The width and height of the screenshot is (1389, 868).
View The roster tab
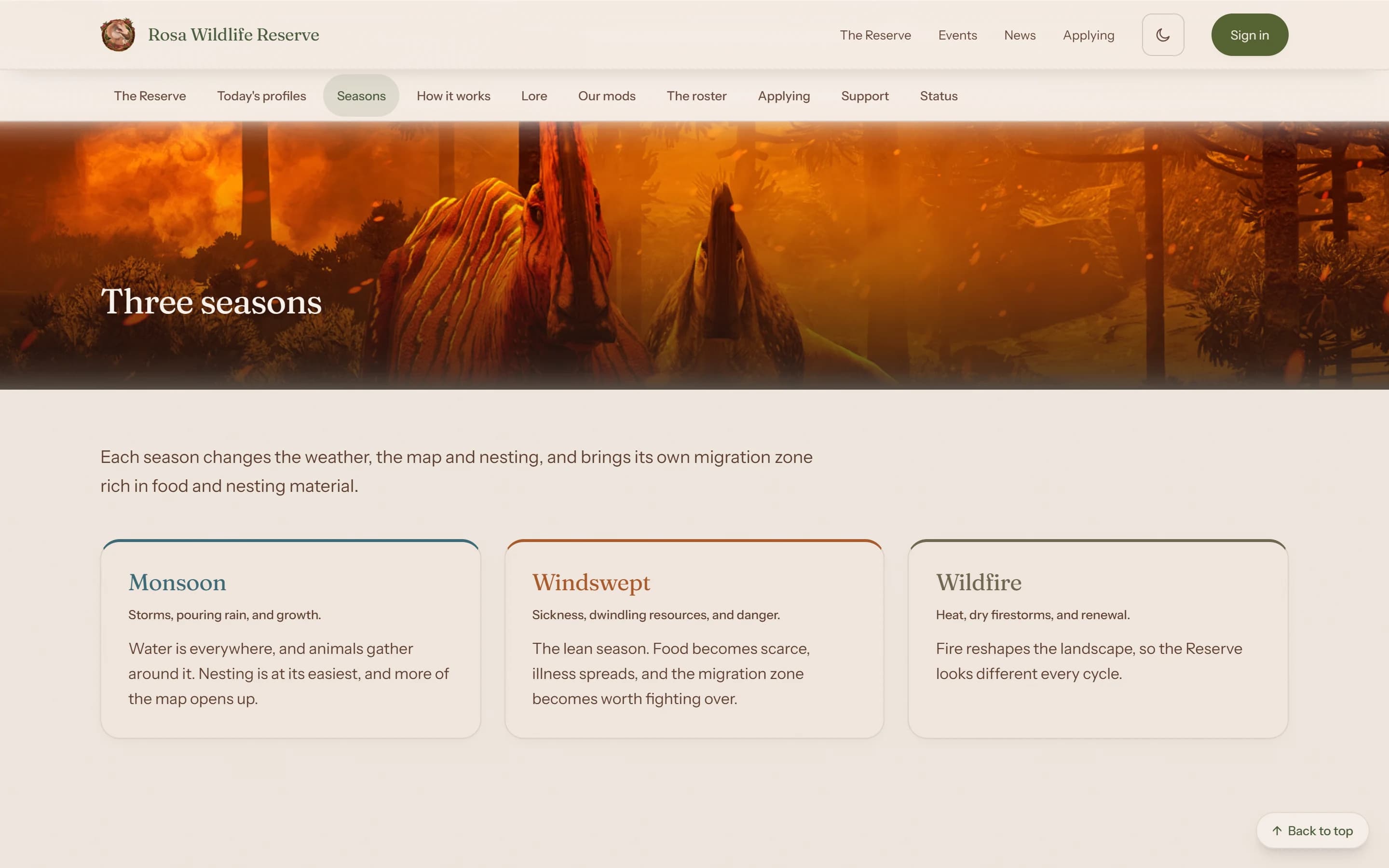tap(696, 96)
